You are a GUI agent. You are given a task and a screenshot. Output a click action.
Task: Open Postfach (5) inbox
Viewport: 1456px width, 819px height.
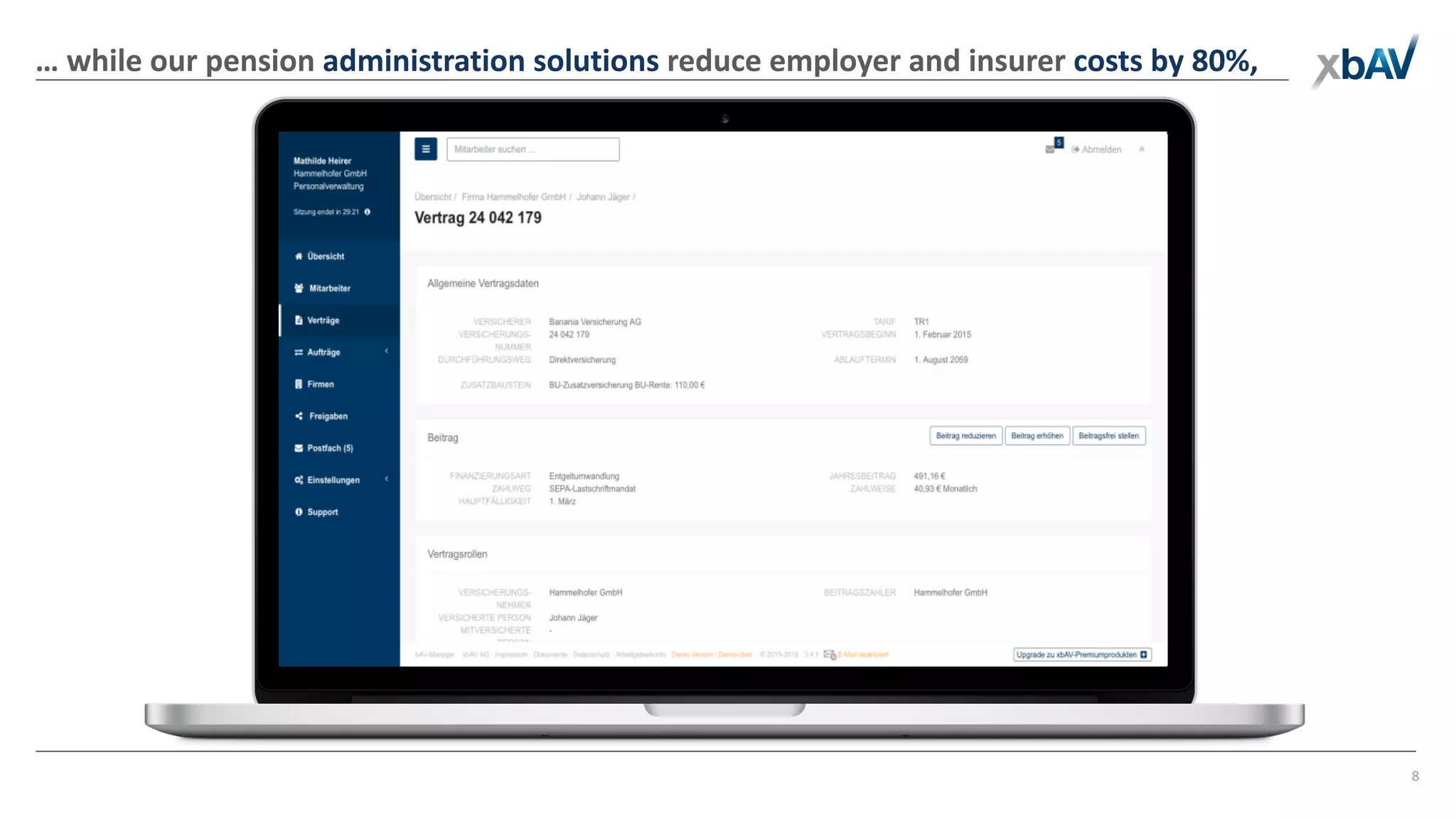tap(329, 448)
